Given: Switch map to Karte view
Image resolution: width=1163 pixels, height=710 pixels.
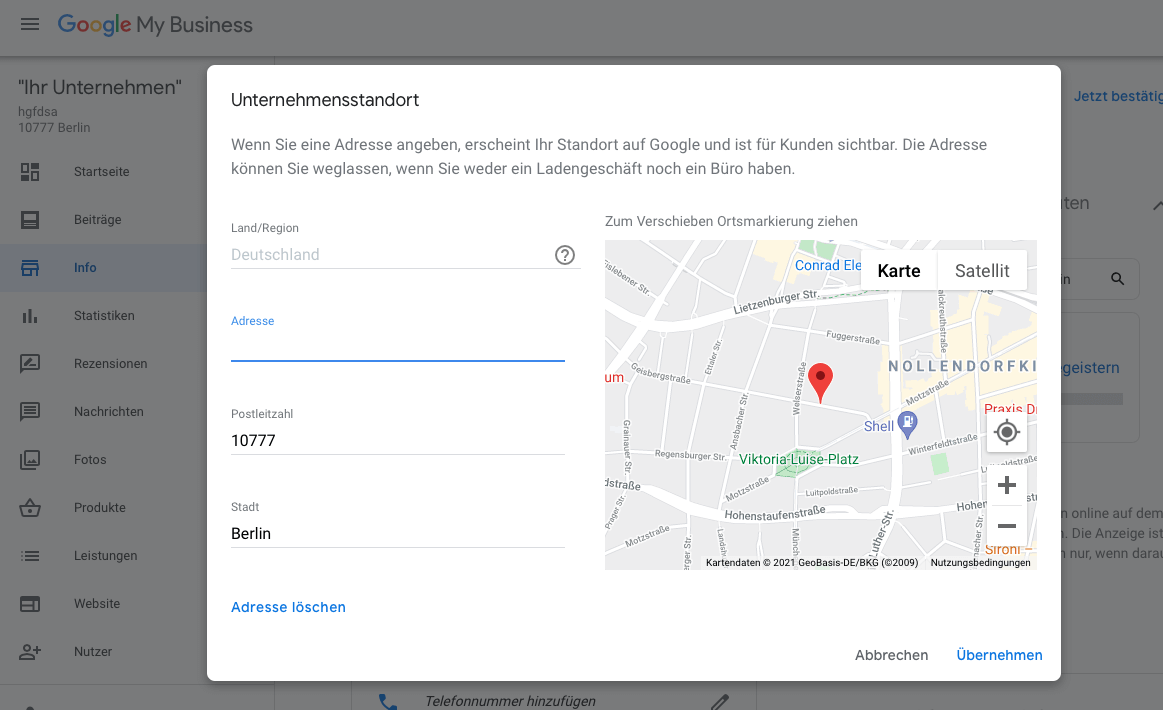Looking at the screenshot, I should (x=899, y=271).
